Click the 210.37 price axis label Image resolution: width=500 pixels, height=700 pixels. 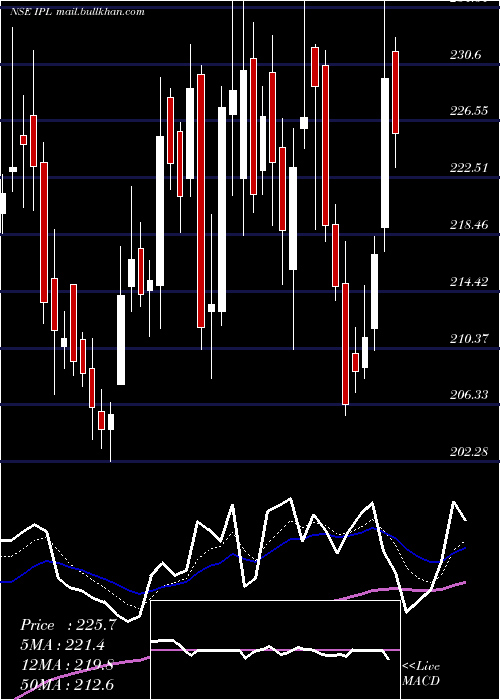tap(468, 339)
